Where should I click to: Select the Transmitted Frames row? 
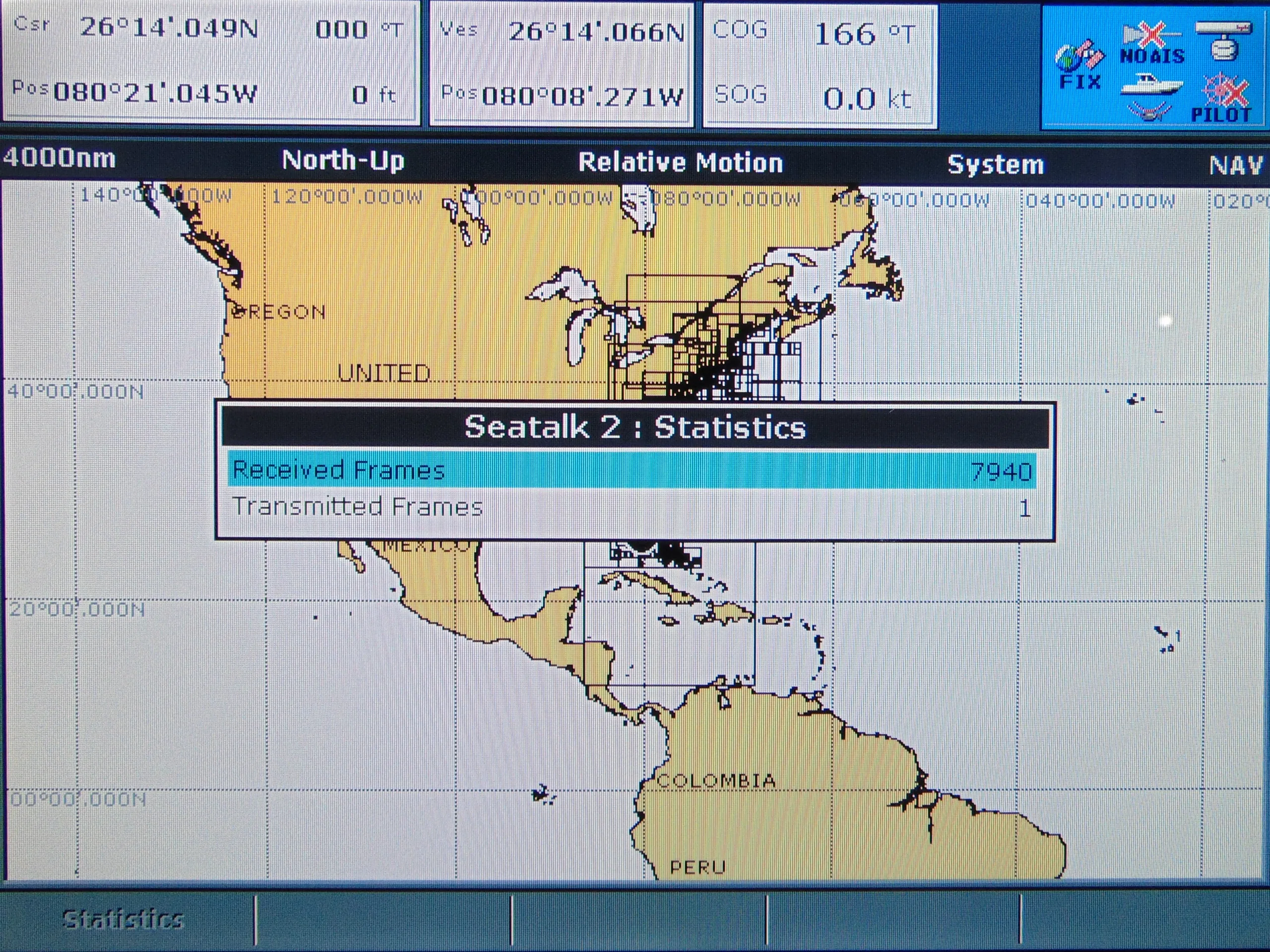[x=632, y=507]
